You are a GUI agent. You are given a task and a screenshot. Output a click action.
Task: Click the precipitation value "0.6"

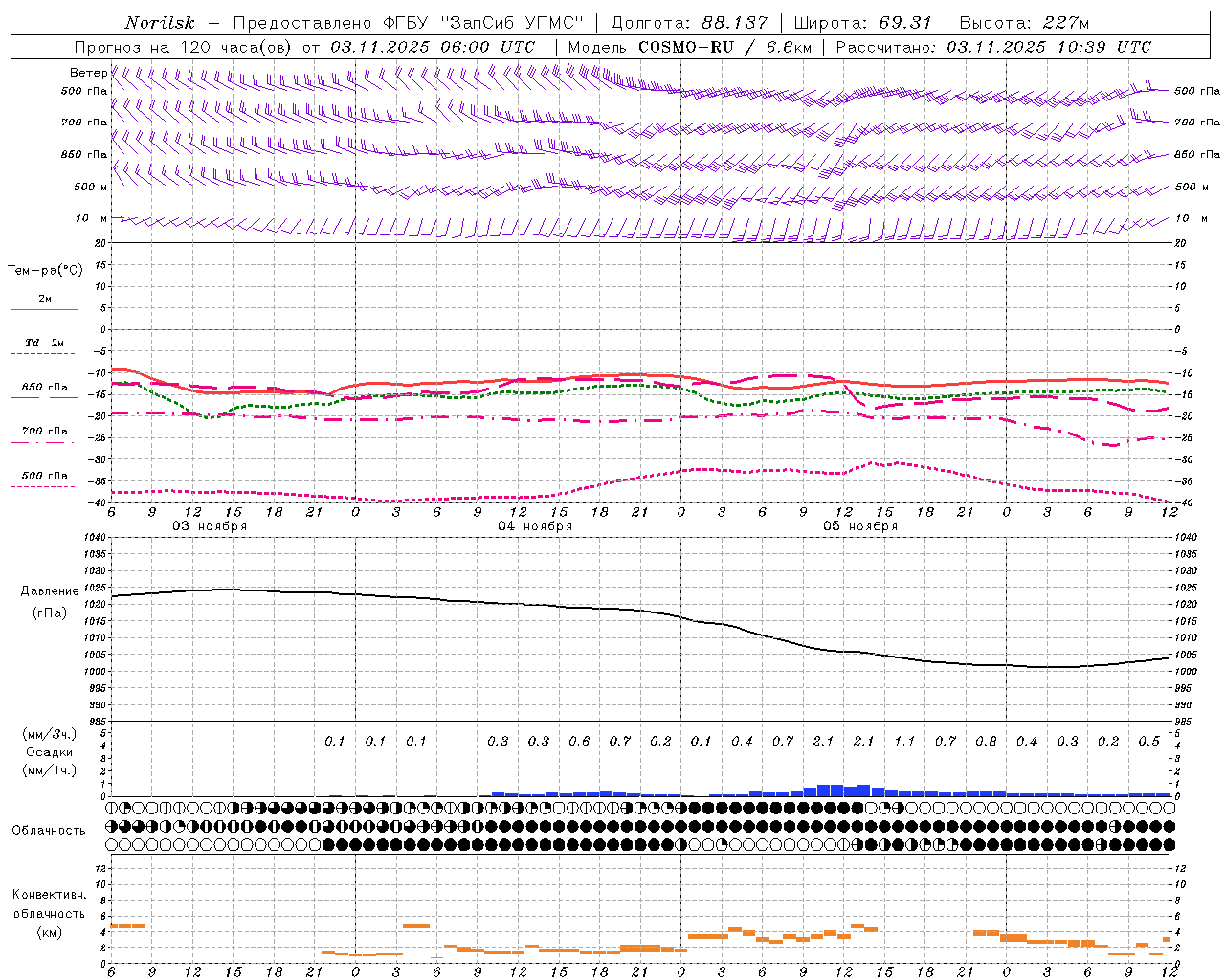(x=579, y=742)
